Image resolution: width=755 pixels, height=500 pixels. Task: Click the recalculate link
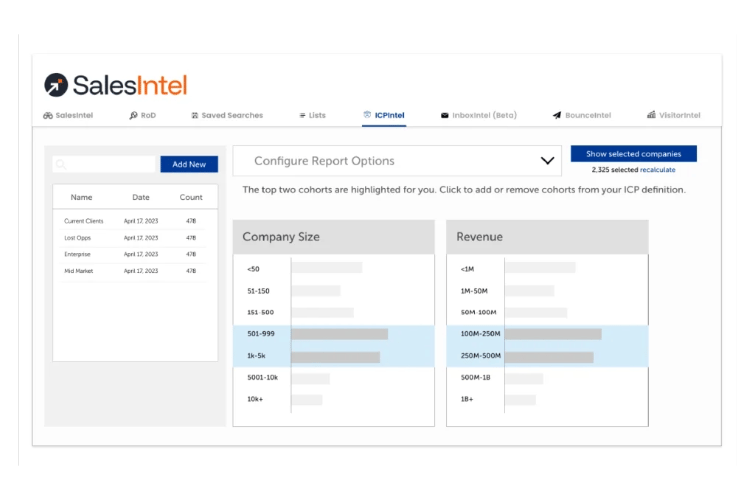coord(658,170)
